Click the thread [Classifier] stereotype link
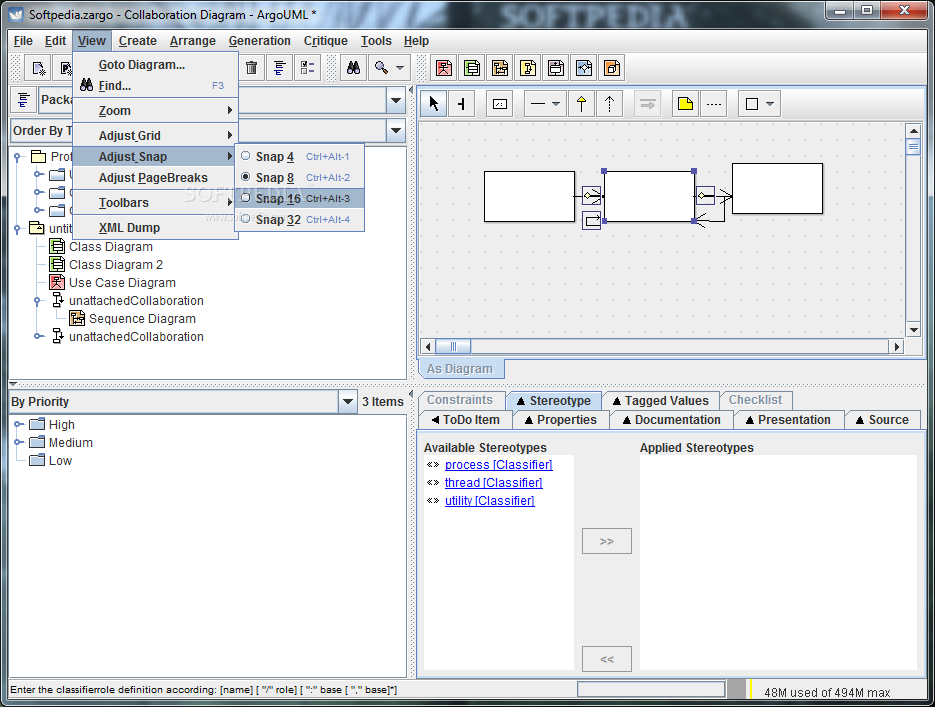Viewport: 935px width, 707px height. pos(493,482)
